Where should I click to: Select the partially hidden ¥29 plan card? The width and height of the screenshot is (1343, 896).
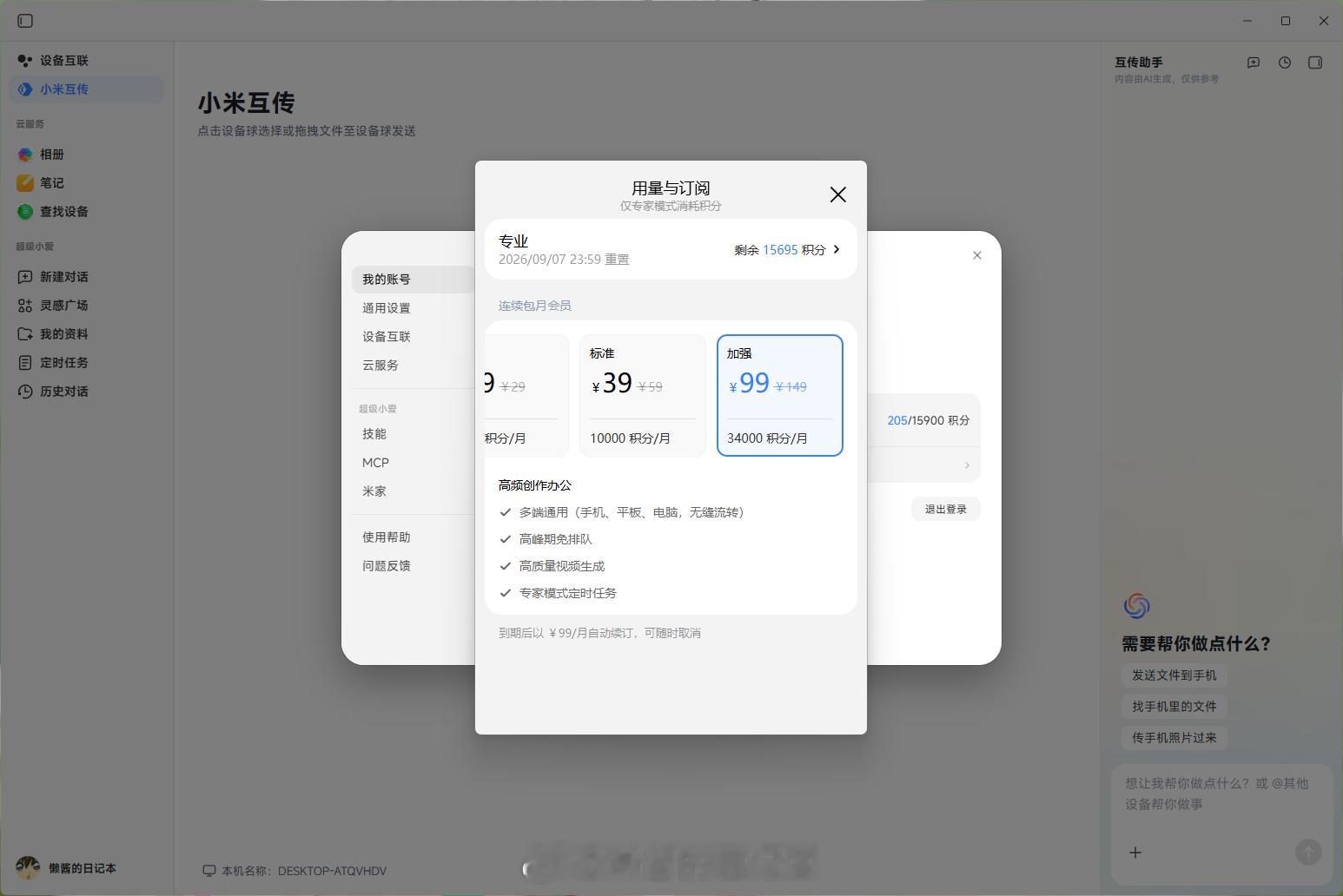pos(526,395)
